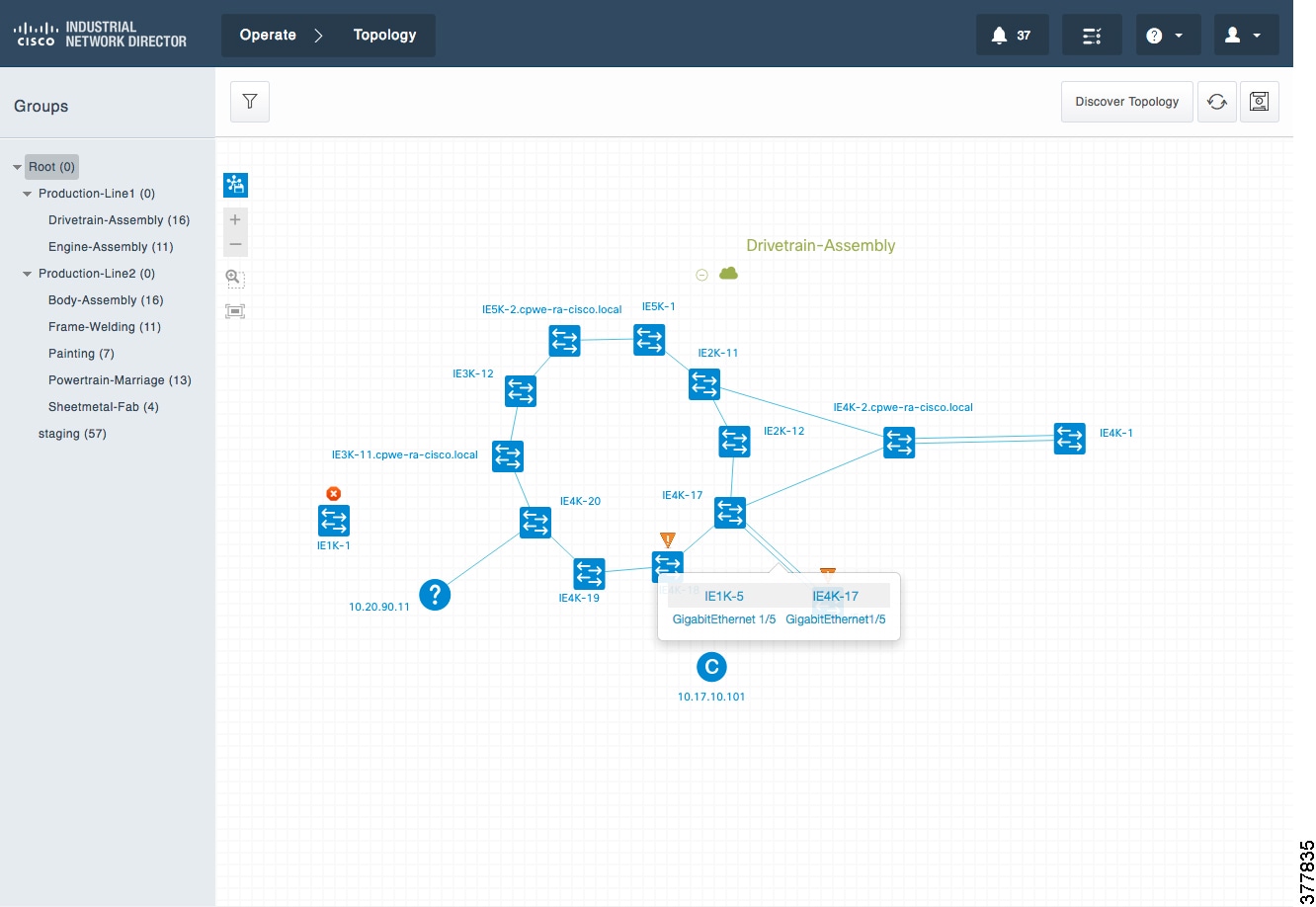Screen dimensions: 1316x907
Task: Select Engine-Assembly (11) group
Action: click(x=111, y=247)
